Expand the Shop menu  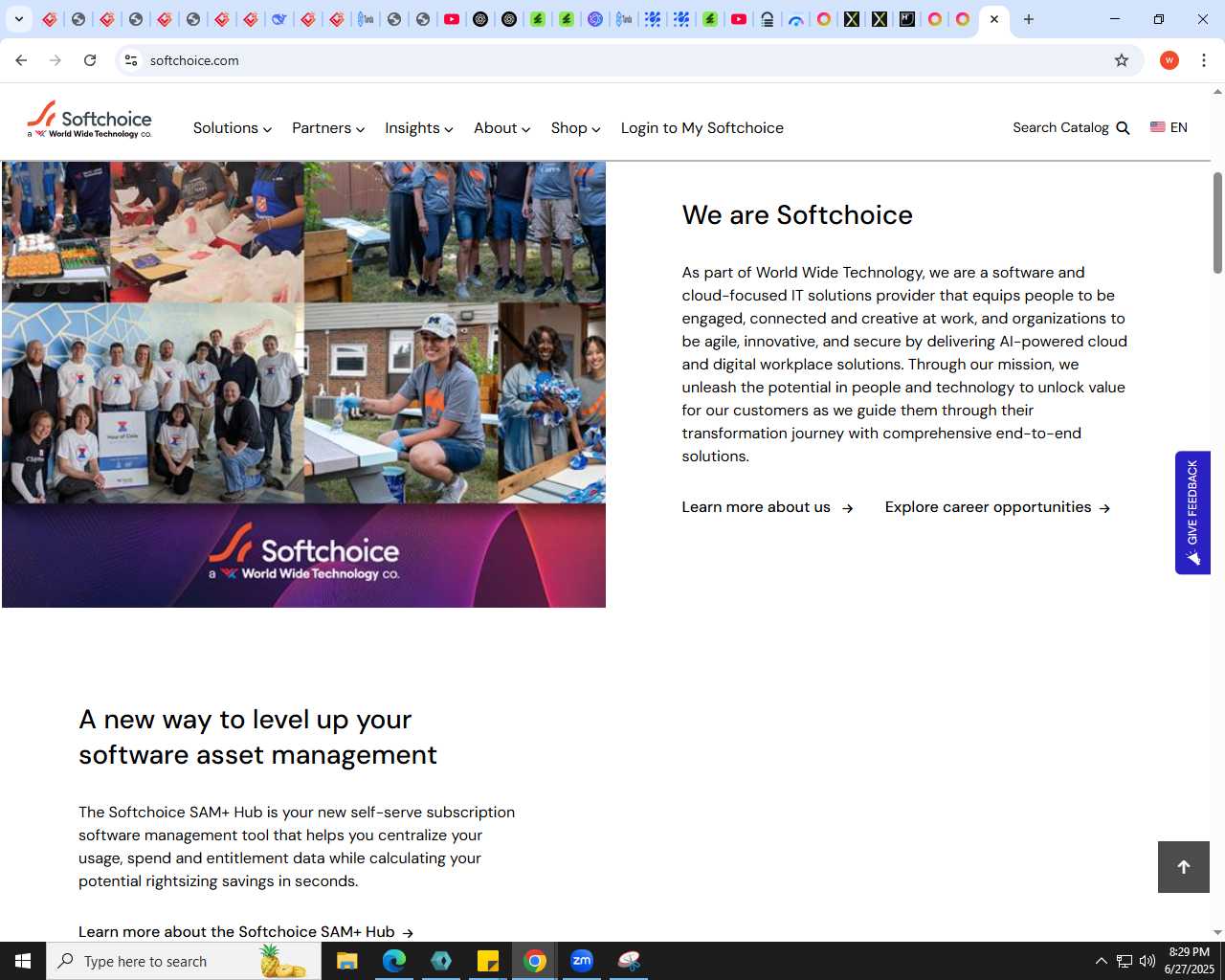click(x=576, y=128)
